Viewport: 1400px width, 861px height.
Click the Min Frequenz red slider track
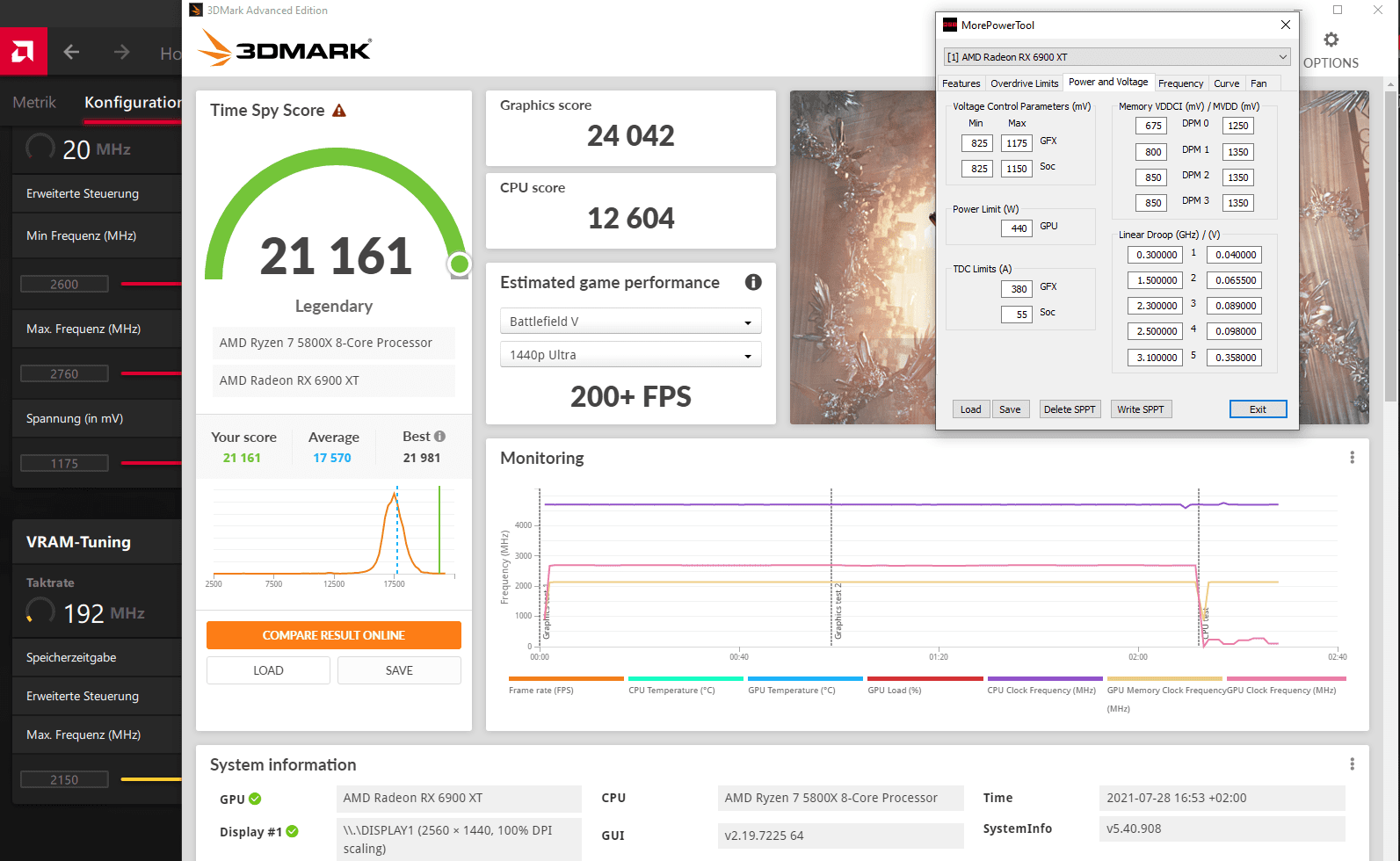click(151, 284)
